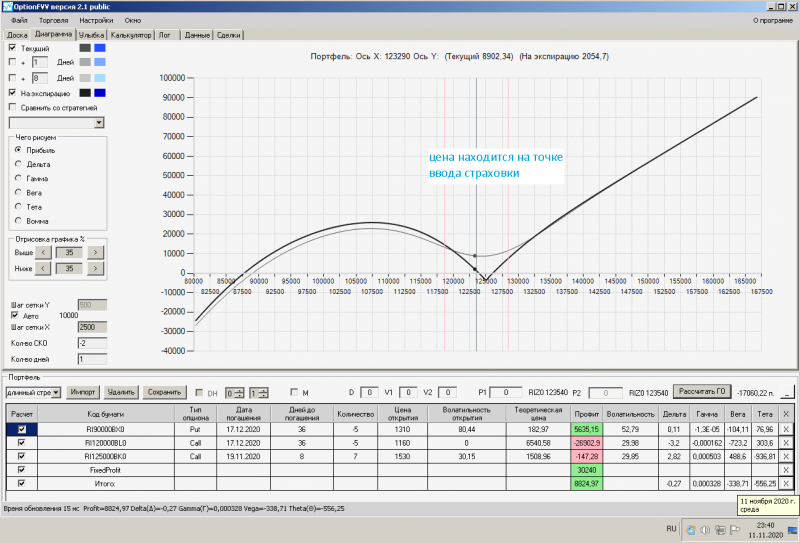
Task: Open the Окно menu
Action: coord(133,20)
